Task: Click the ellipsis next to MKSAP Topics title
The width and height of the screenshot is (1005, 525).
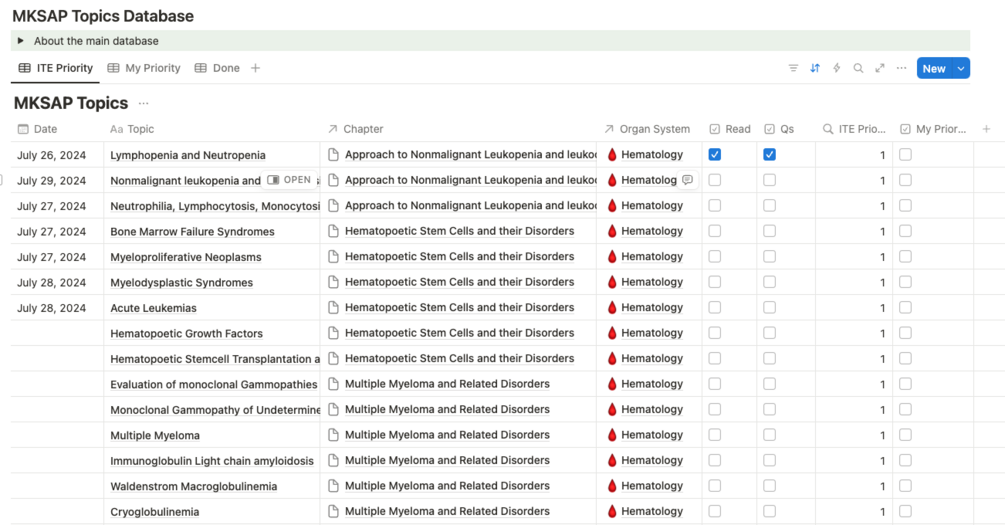Action: tap(144, 103)
